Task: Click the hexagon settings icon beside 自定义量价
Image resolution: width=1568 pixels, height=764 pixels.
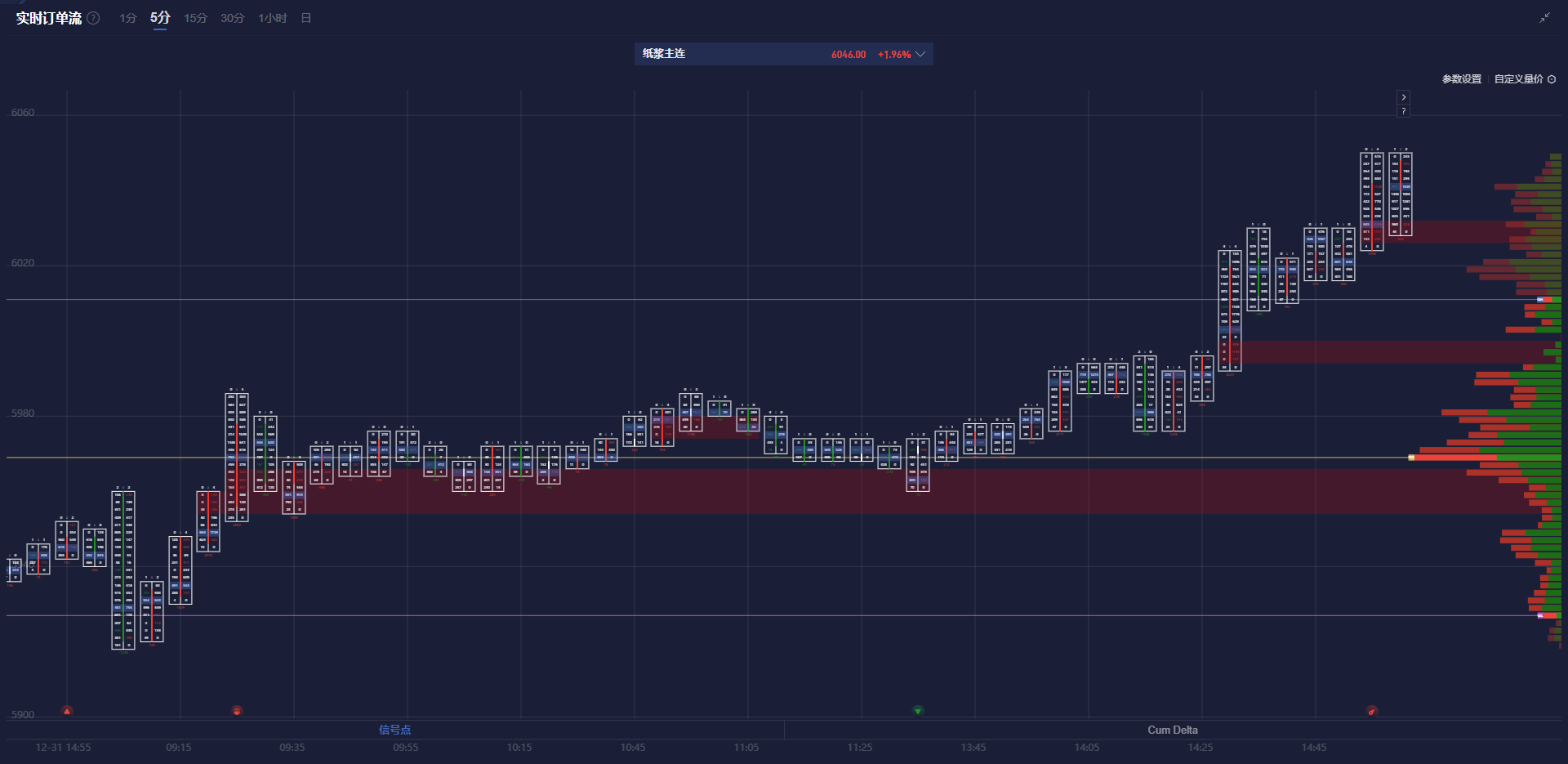Action: pos(1552,79)
